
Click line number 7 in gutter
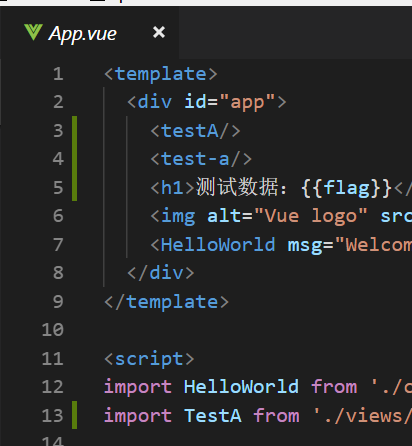(58, 245)
